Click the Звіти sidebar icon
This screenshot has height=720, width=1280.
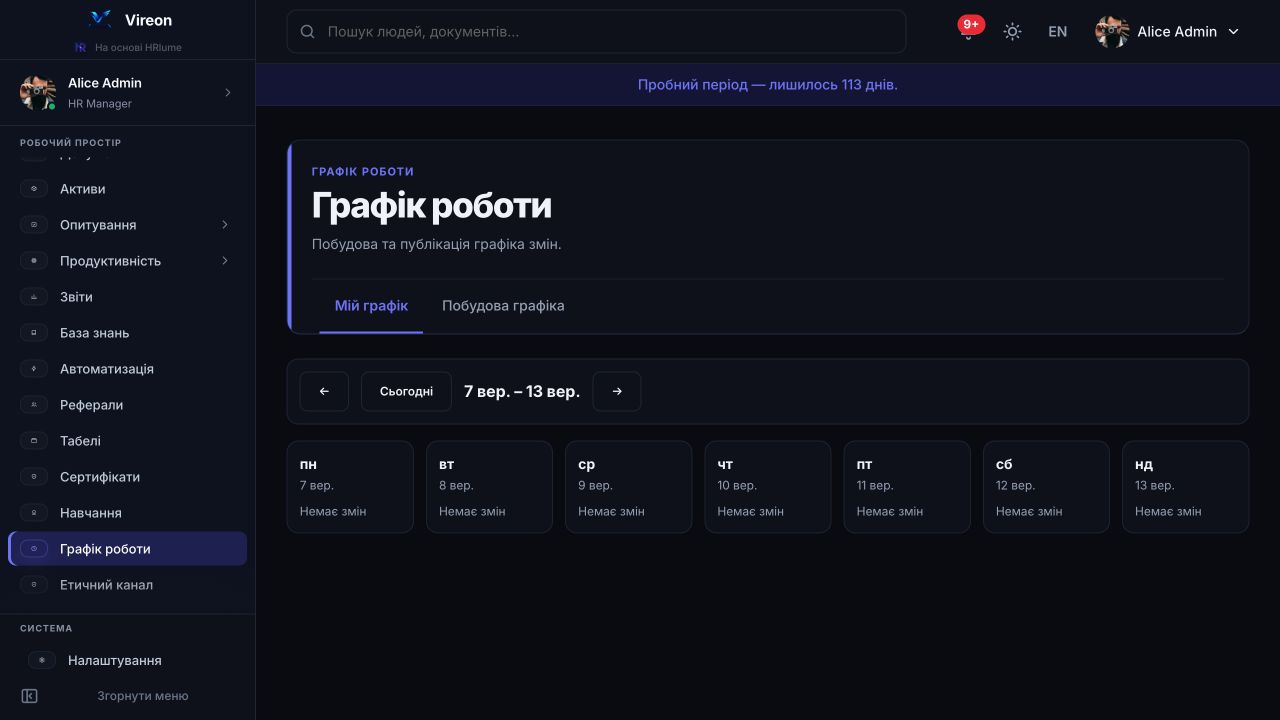point(34,297)
